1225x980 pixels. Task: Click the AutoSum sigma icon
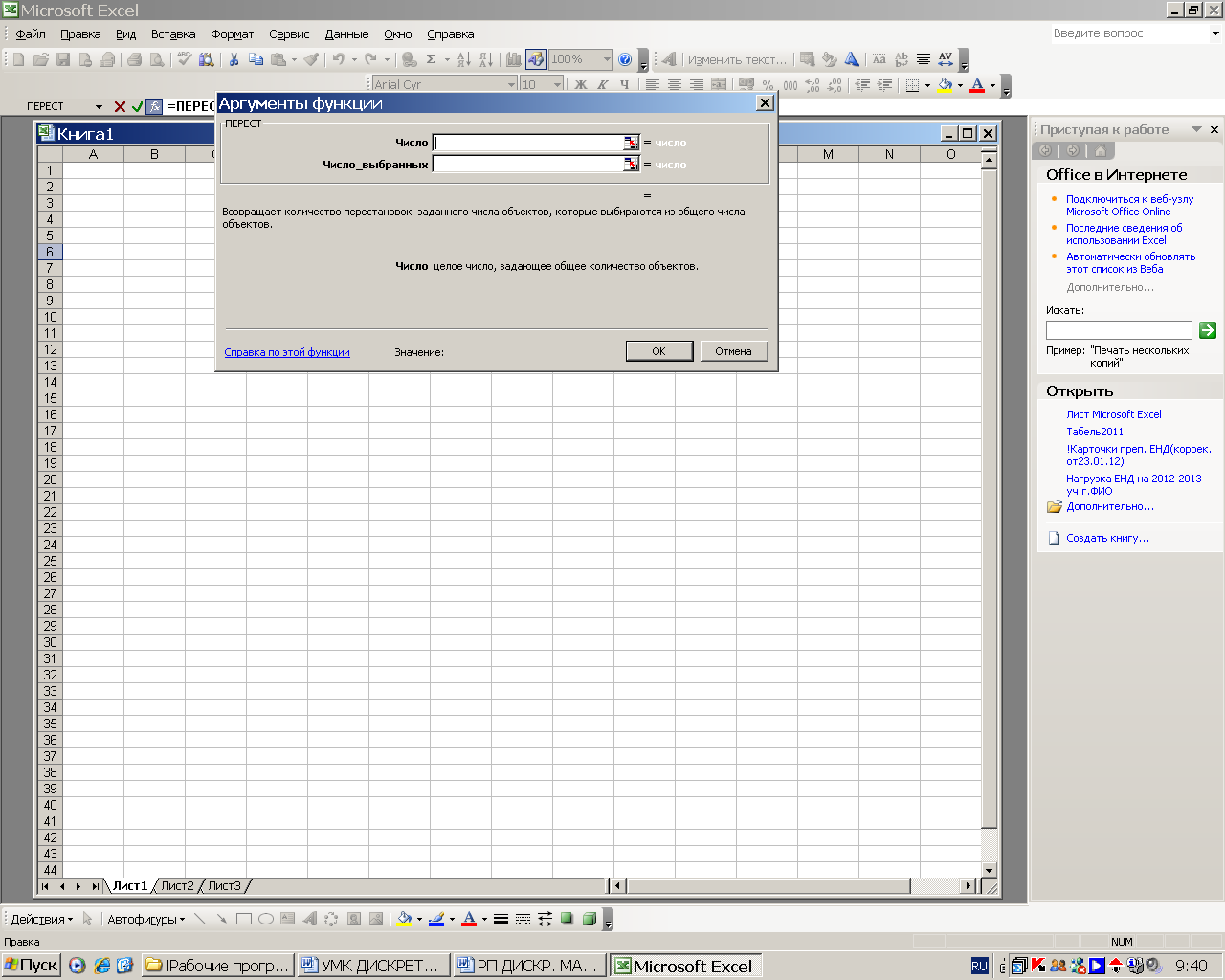click(x=432, y=59)
